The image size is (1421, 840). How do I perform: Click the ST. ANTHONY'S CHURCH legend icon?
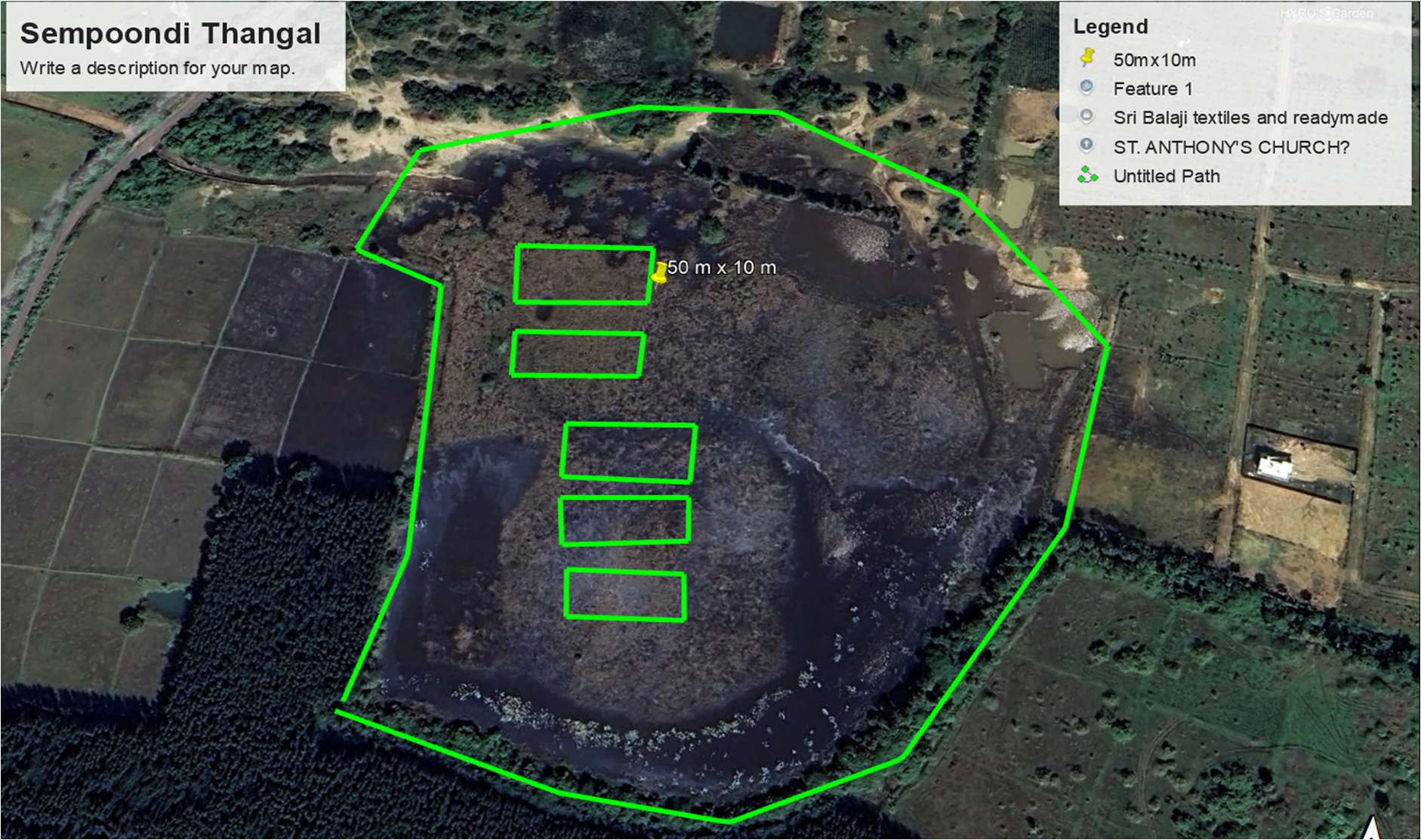pyautogui.click(x=1087, y=145)
